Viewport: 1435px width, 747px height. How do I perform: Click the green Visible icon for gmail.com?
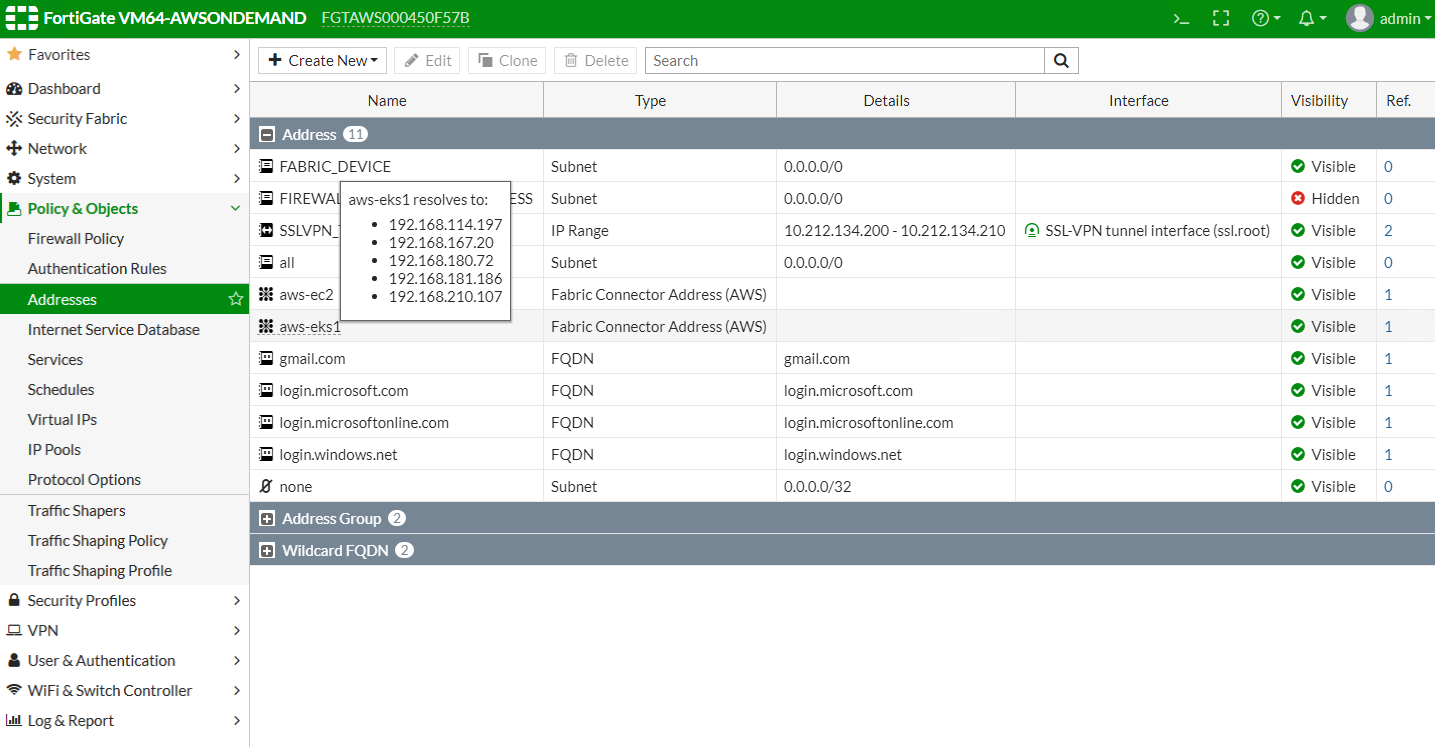tap(1298, 359)
